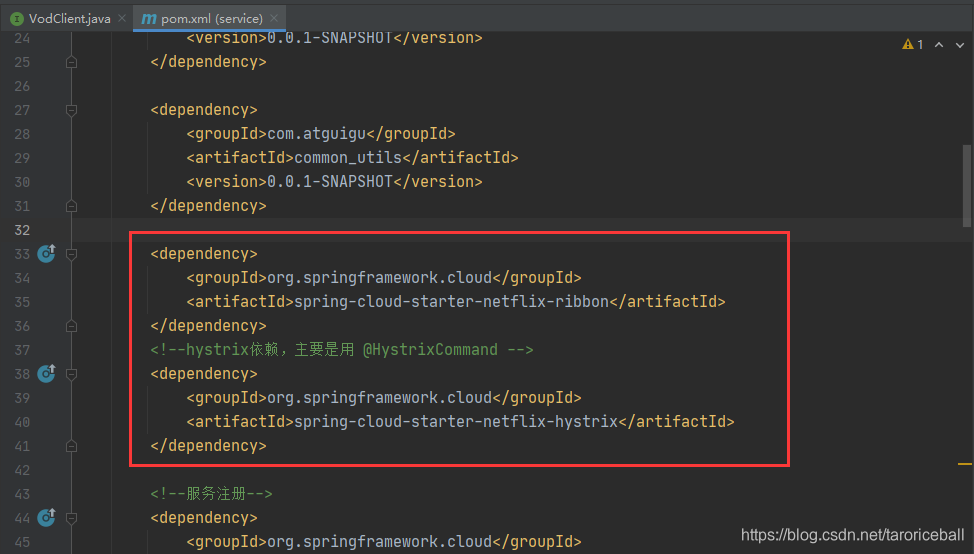Click the Java interface icon on VodClient tab
The height and width of the screenshot is (554, 974).
coord(17,19)
